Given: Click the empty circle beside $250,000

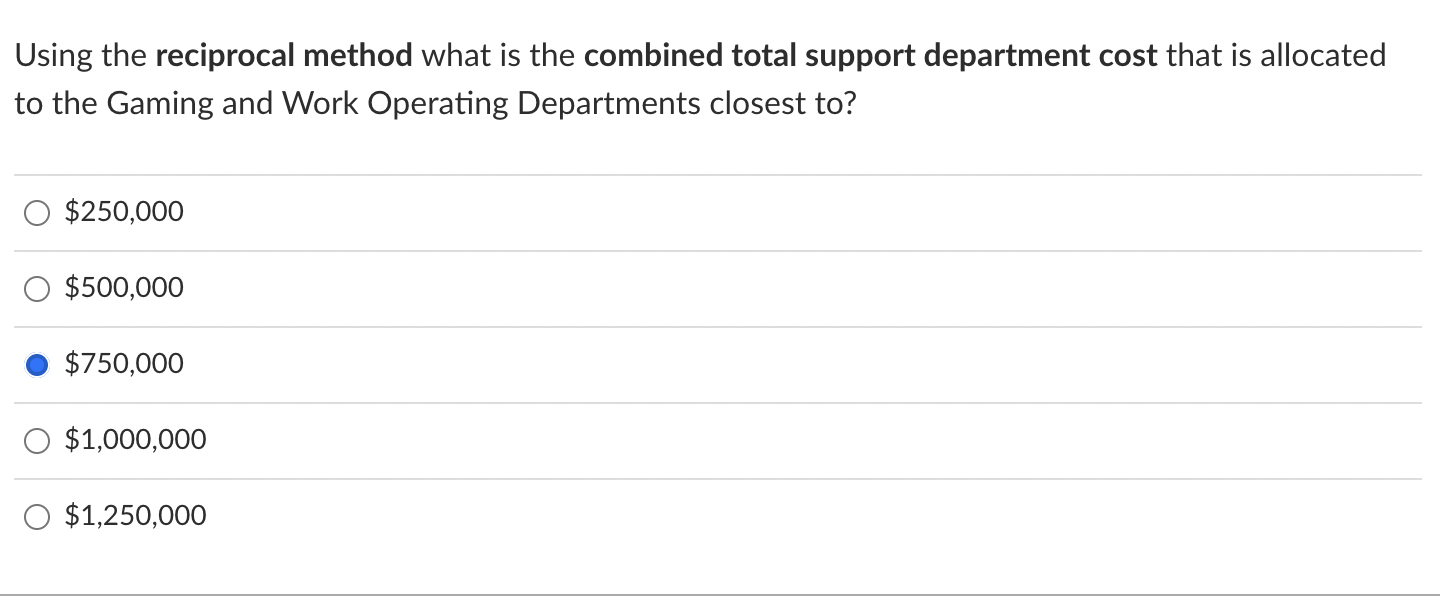Looking at the screenshot, I should point(37,212).
